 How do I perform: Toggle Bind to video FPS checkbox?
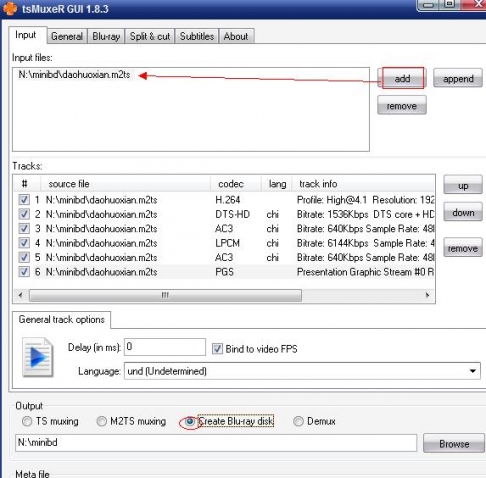pyautogui.click(x=217, y=349)
